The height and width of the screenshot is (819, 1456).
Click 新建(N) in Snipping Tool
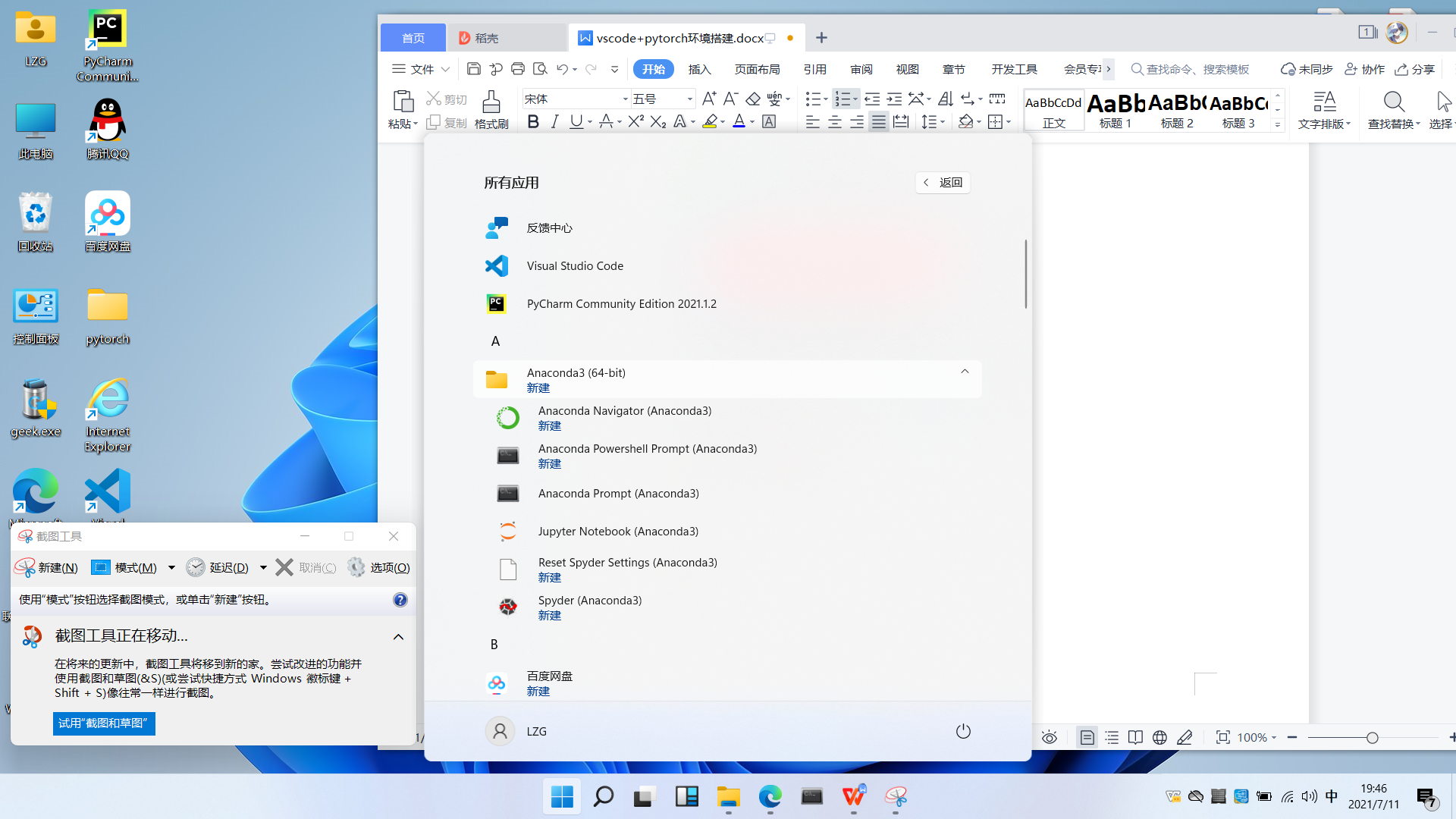click(x=46, y=567)
